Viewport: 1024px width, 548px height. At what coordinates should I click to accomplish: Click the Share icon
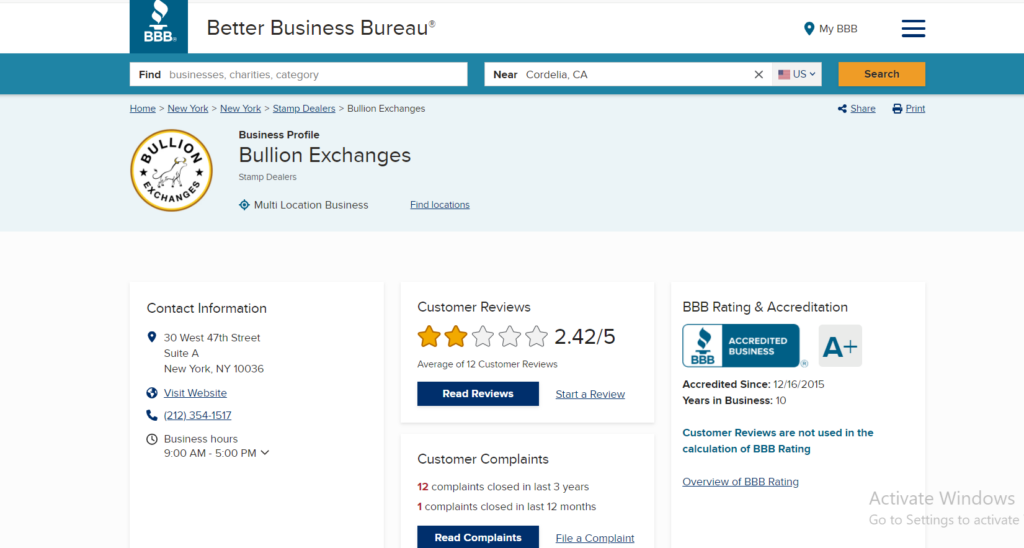842,108
